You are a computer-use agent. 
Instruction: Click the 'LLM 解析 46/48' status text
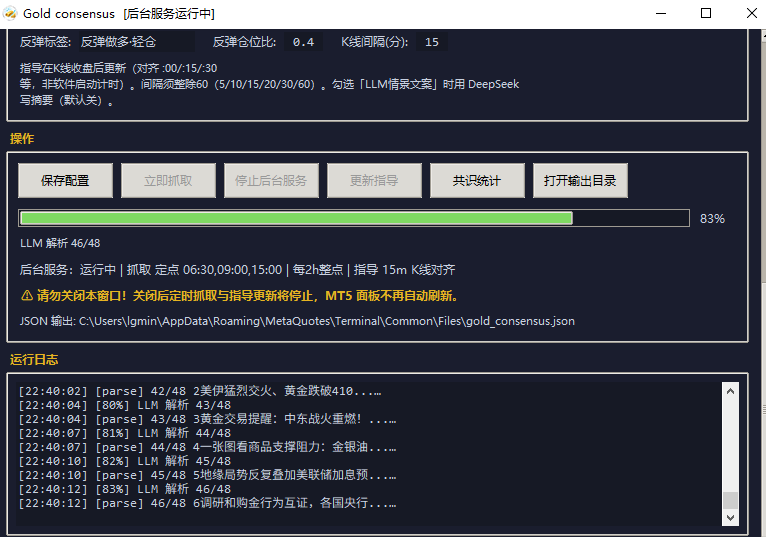[60, 243]
